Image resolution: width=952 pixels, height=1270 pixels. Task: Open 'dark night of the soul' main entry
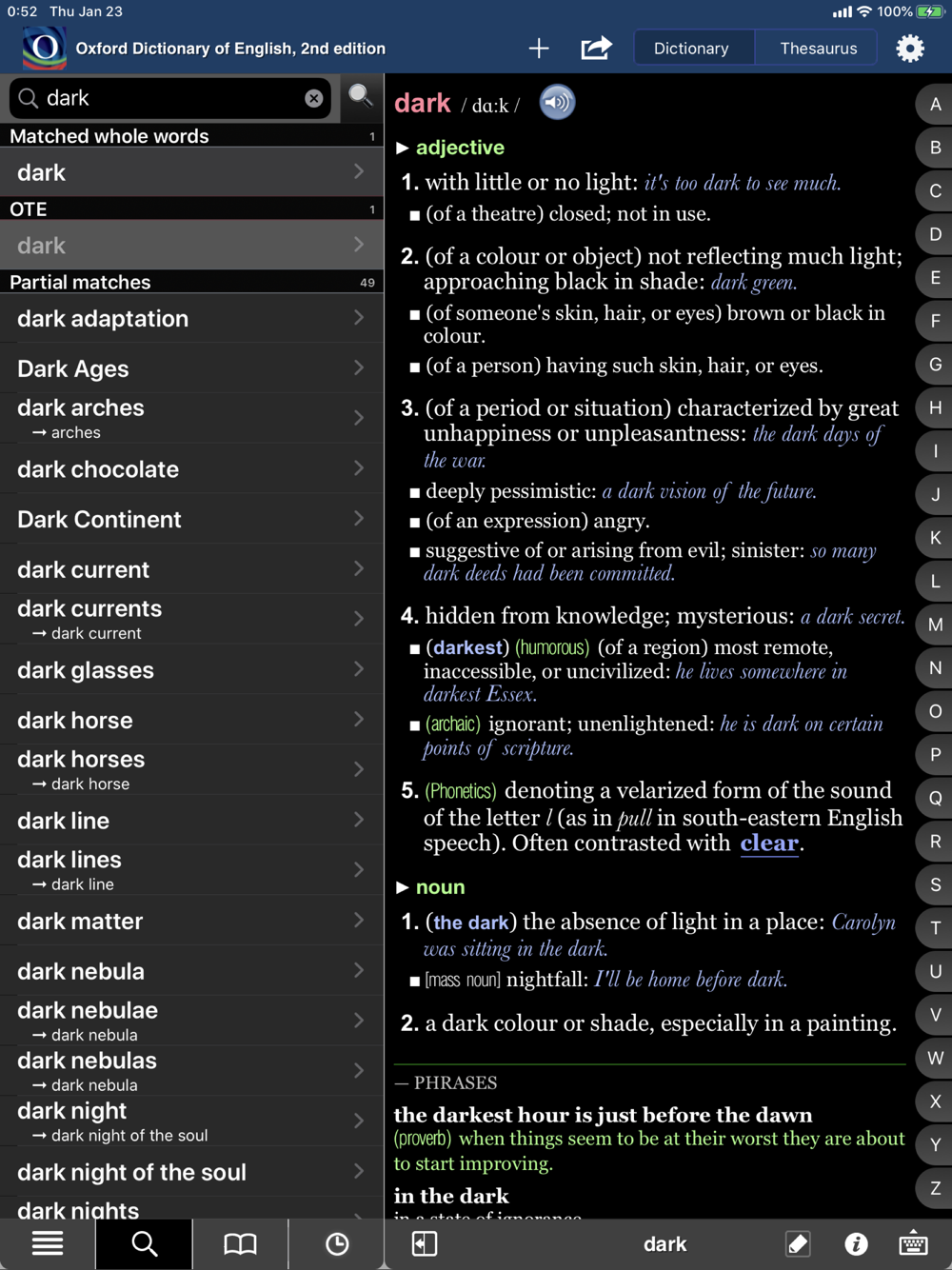pos(191,1172)
